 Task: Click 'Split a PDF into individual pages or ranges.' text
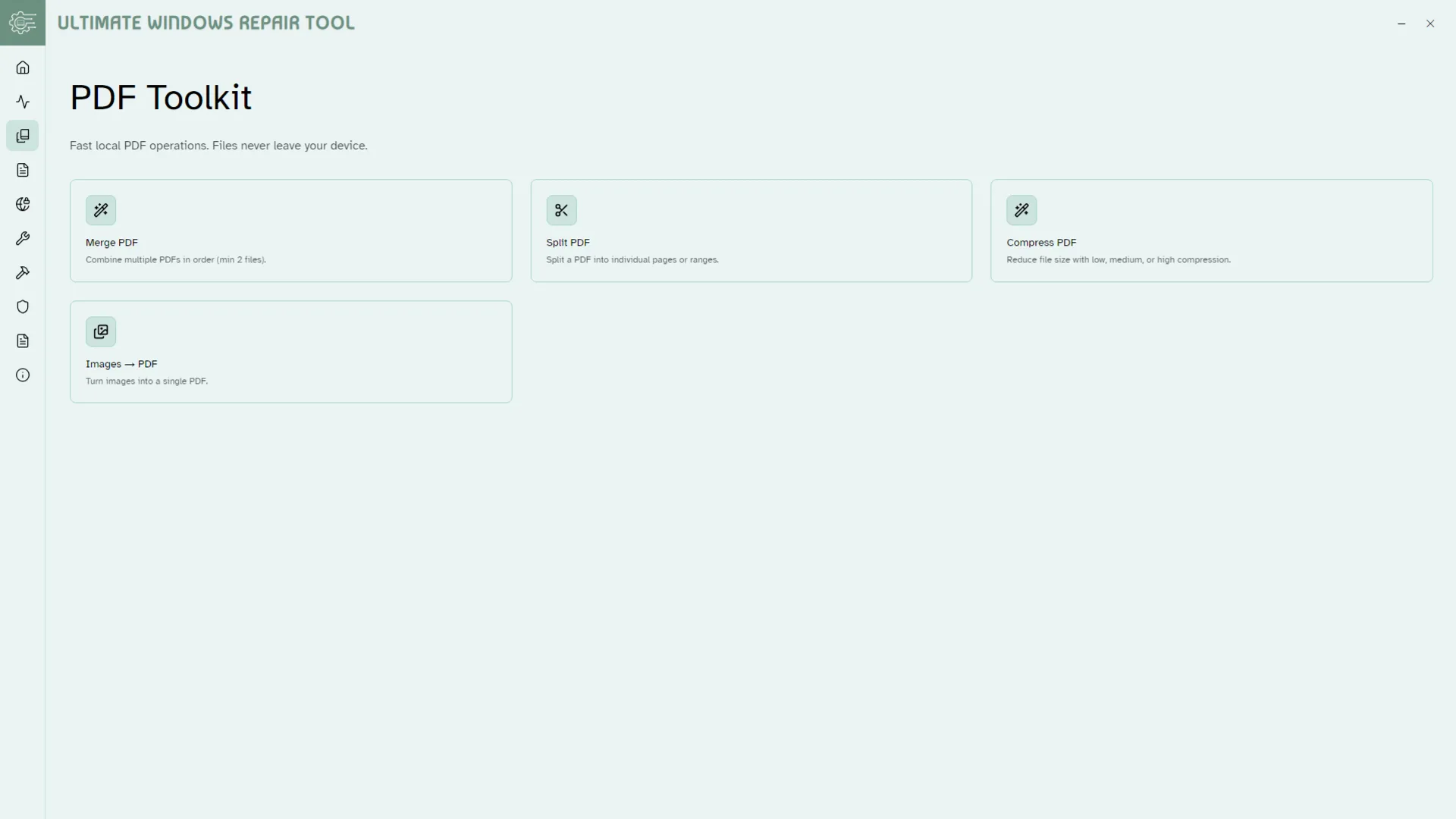pos(632,259)
